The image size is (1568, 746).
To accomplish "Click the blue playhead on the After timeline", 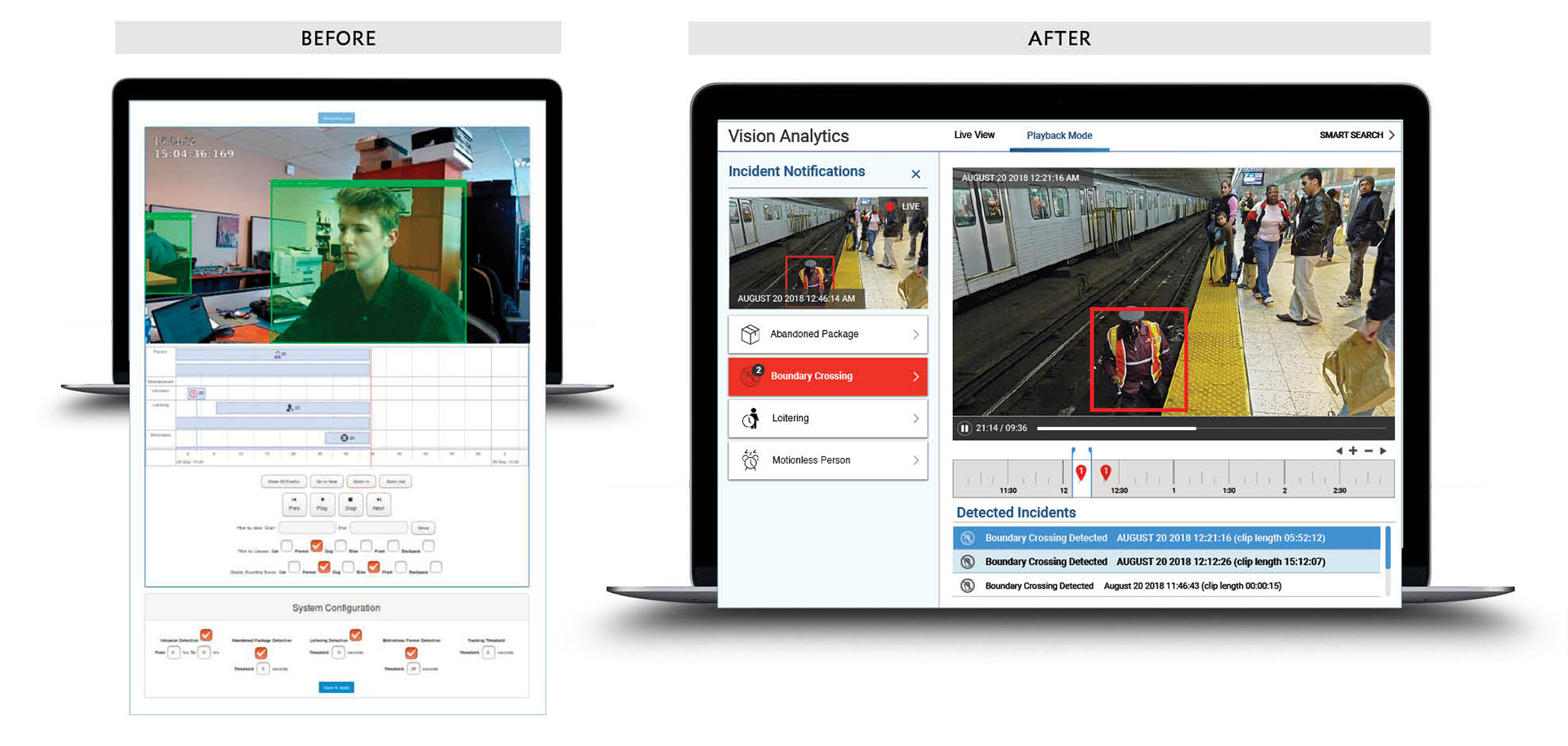I will [x=1081, y=472].
